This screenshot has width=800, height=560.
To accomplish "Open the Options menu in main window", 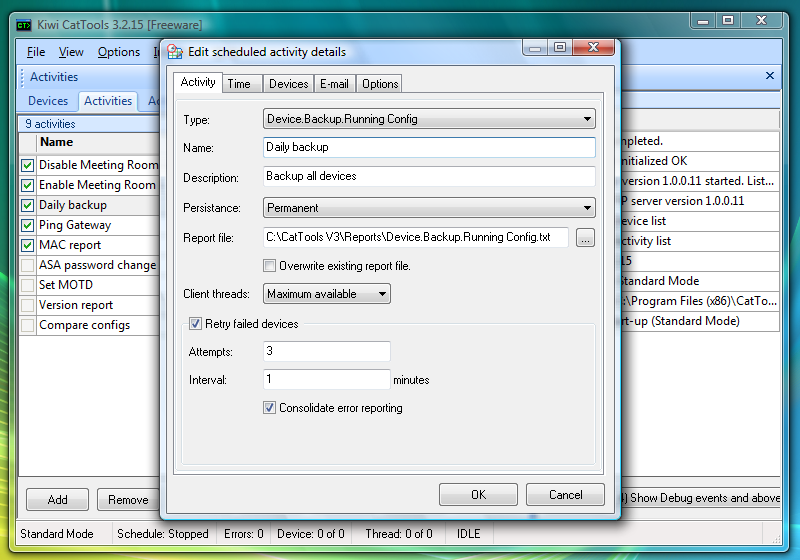I will [x=119, y=52].
